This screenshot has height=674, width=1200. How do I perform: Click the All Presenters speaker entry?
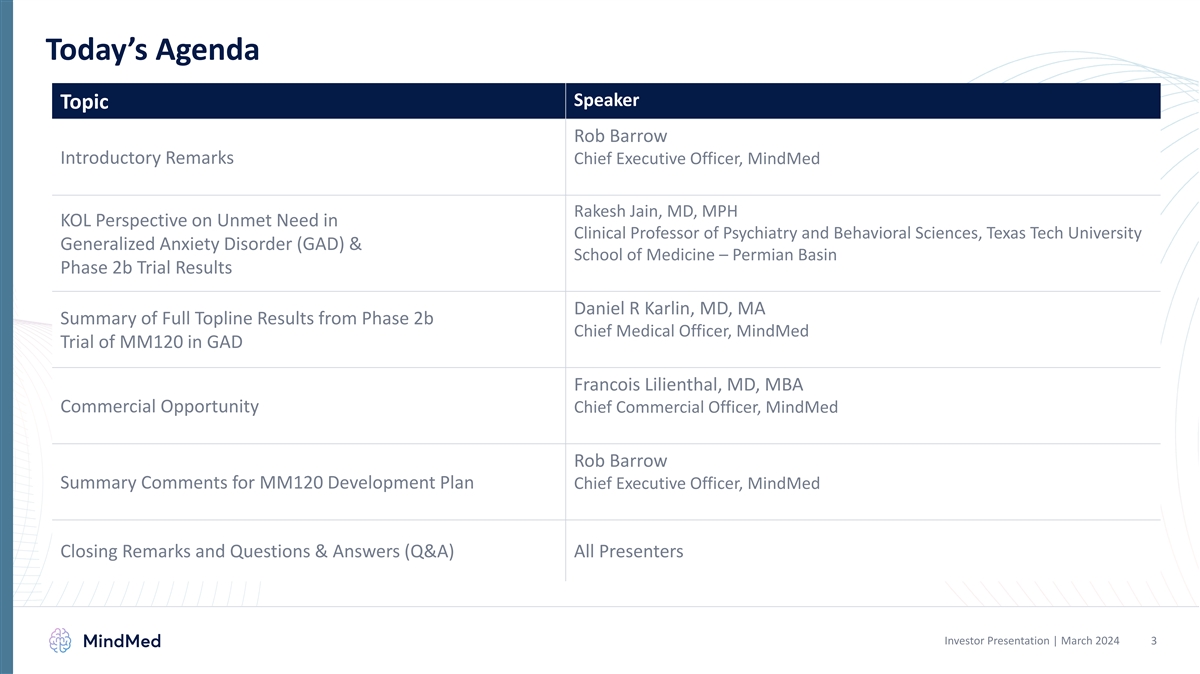pyautogui.click(x=628, y=551)
